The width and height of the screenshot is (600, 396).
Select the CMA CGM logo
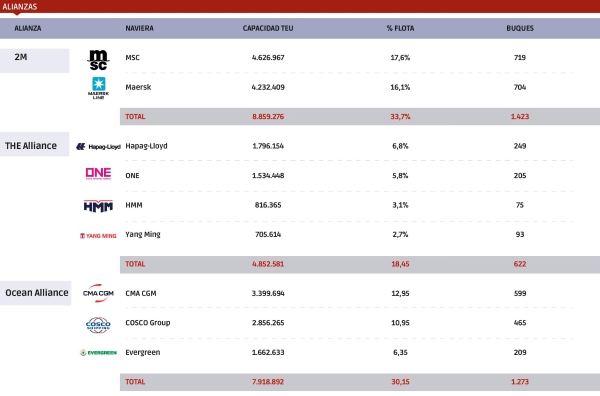click(x=98, y=293)
